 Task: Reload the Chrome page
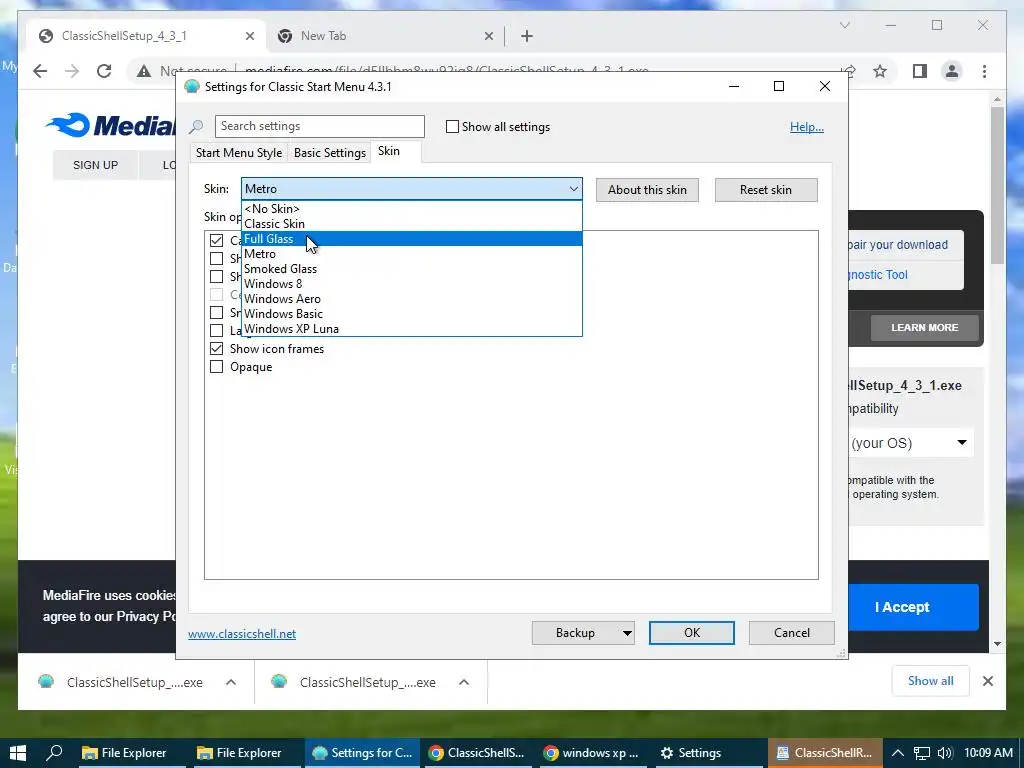coord(104,71)
